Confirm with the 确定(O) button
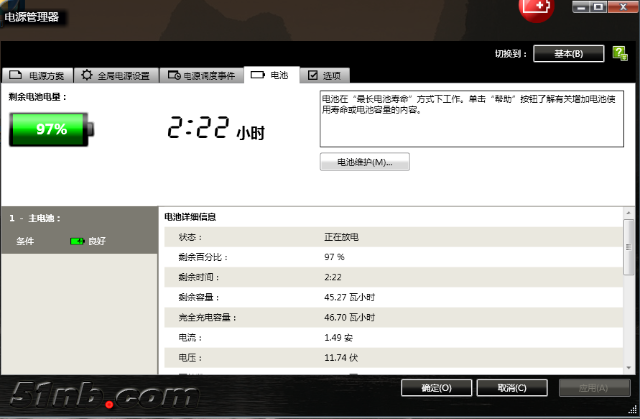 436,387
